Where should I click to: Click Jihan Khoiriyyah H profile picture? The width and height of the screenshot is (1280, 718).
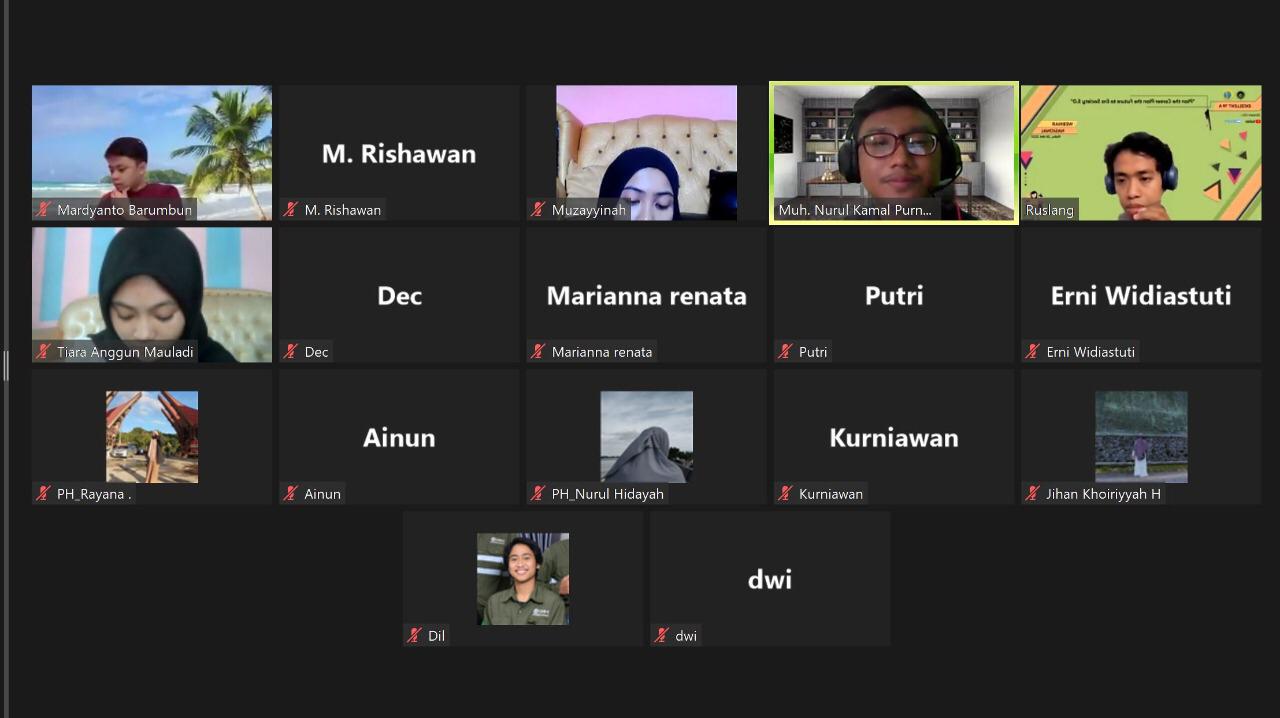[1141, 437]
